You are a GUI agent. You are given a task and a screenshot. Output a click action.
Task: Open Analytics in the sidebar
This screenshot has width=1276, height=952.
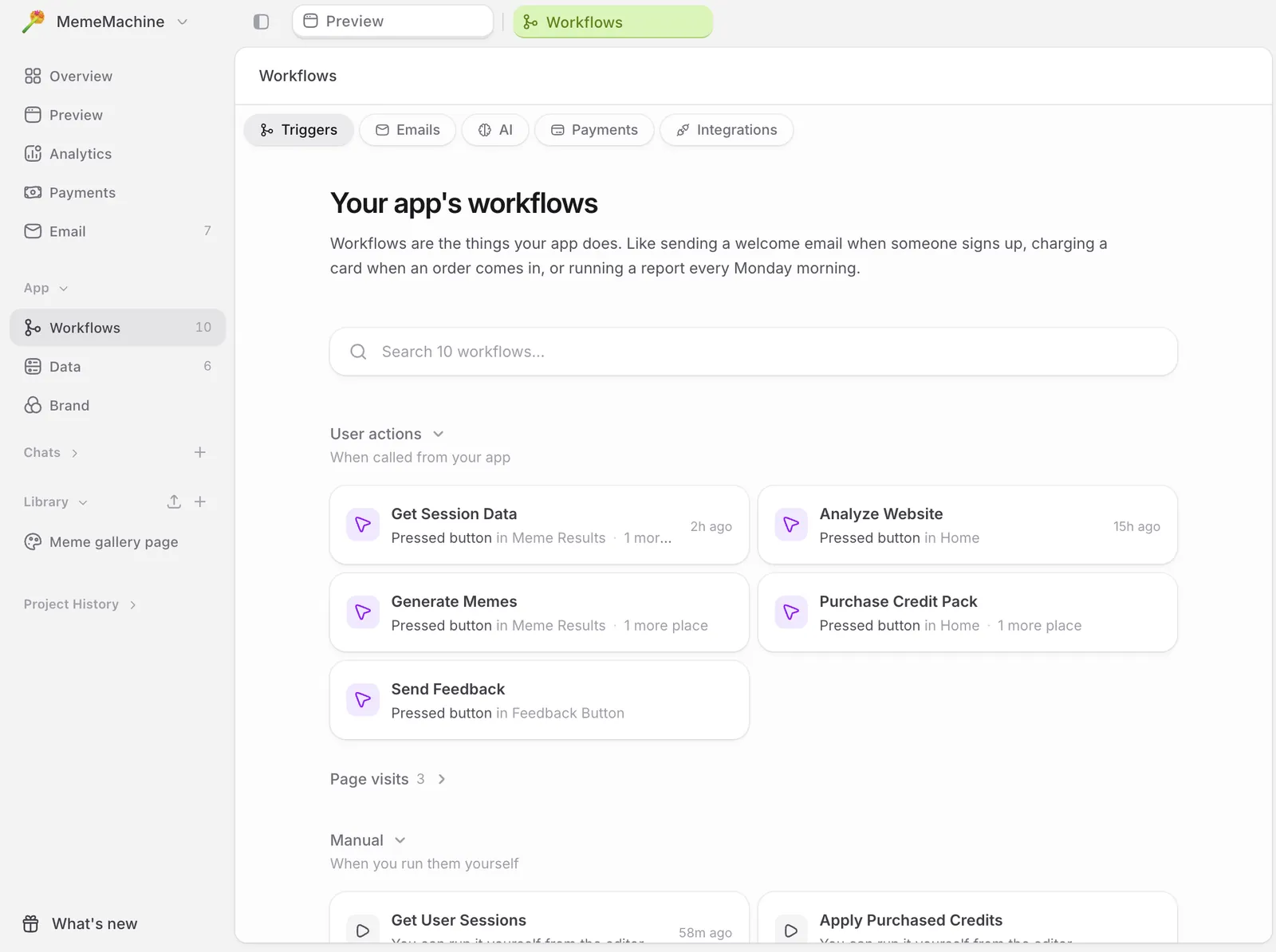point(118,154)
